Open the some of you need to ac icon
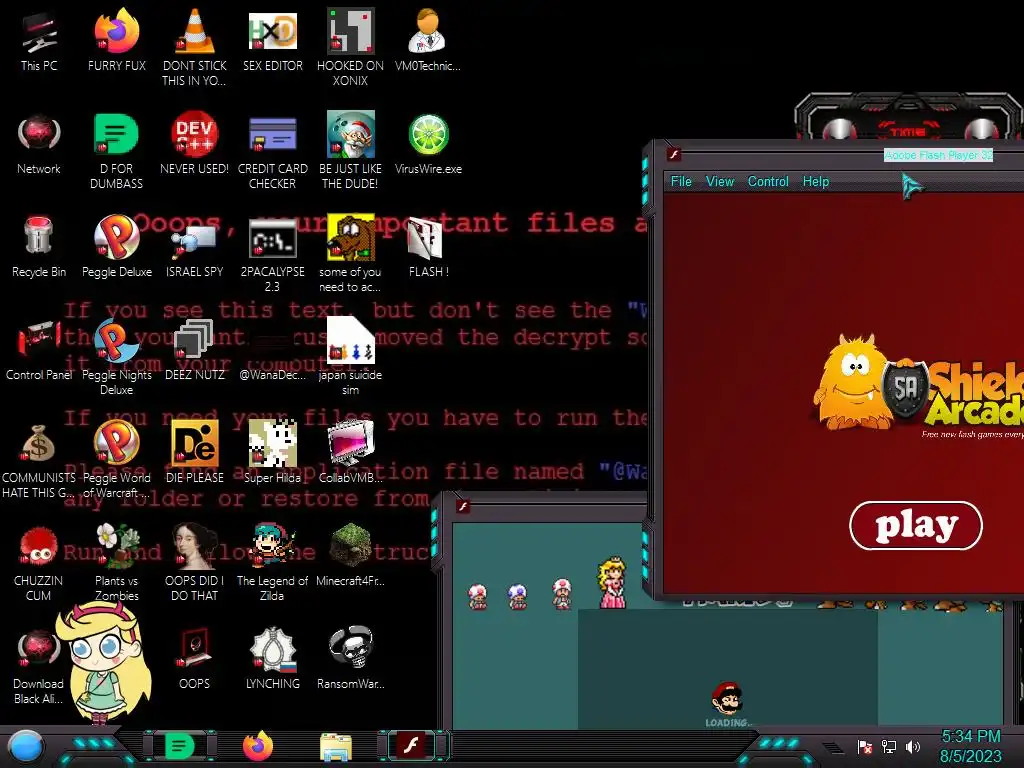 [x=350, y=238]
